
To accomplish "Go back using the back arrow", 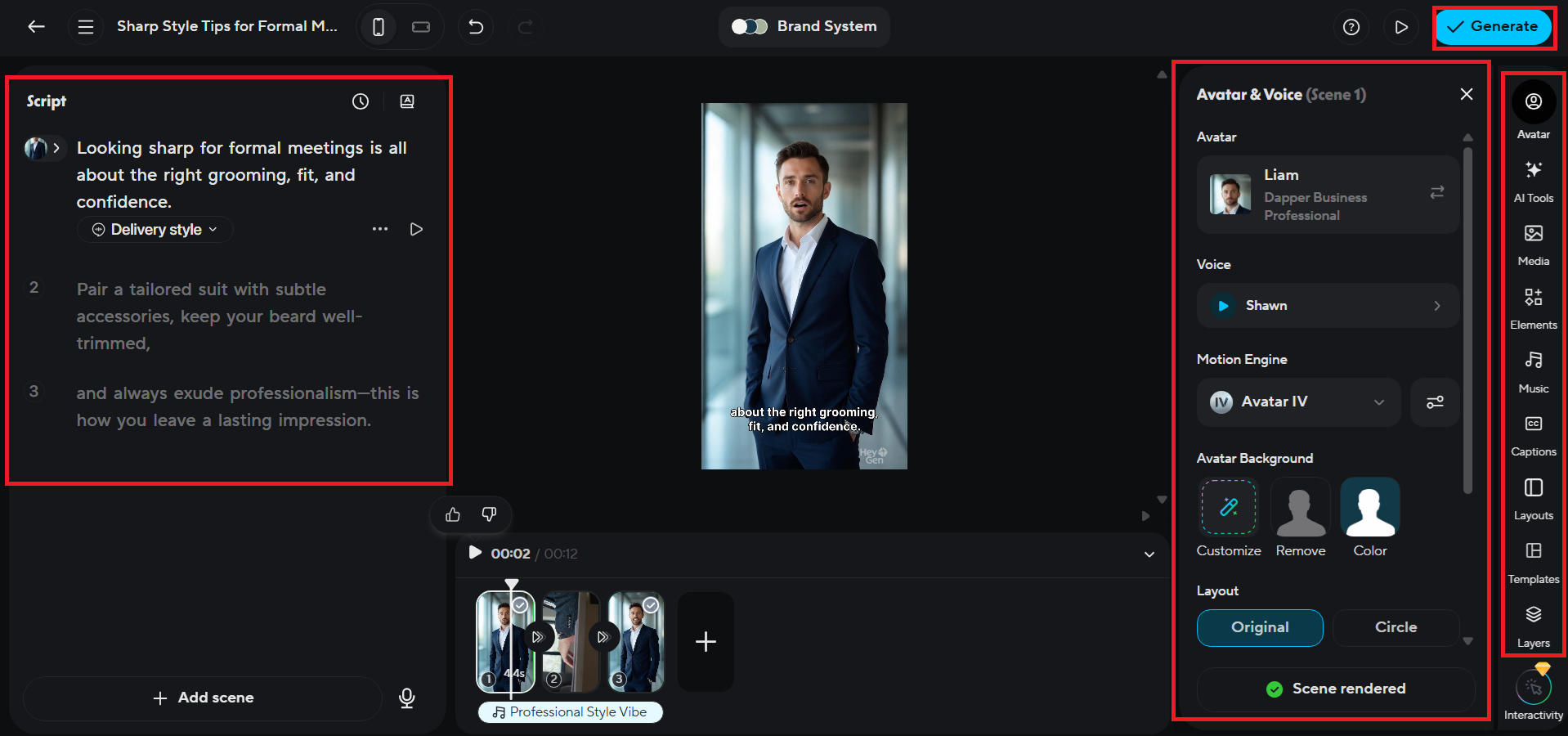I will click(x=36, y=27).
